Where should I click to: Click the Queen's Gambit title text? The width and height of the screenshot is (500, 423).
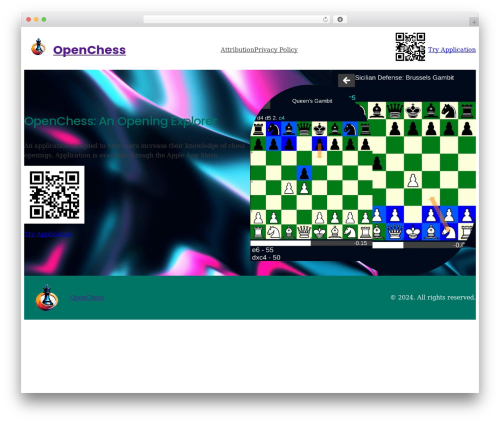click(312, 101)
